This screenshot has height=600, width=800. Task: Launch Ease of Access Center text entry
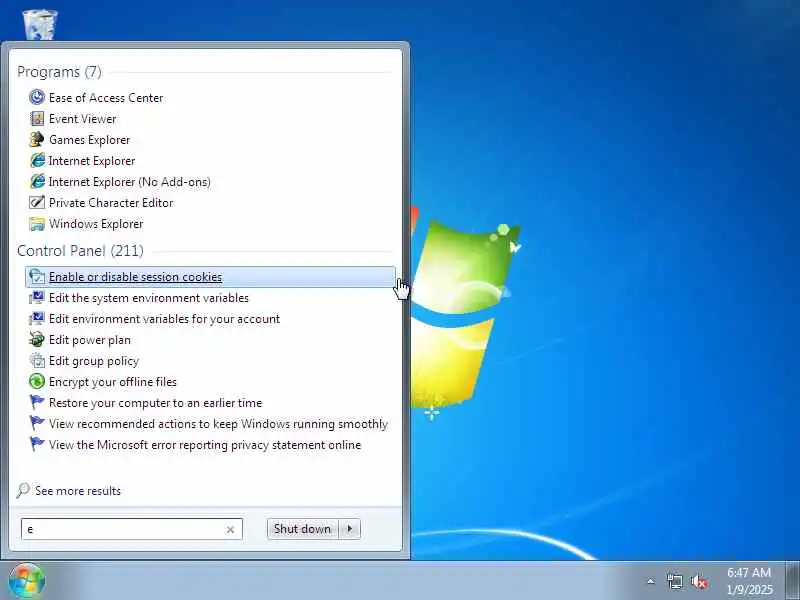106,97
